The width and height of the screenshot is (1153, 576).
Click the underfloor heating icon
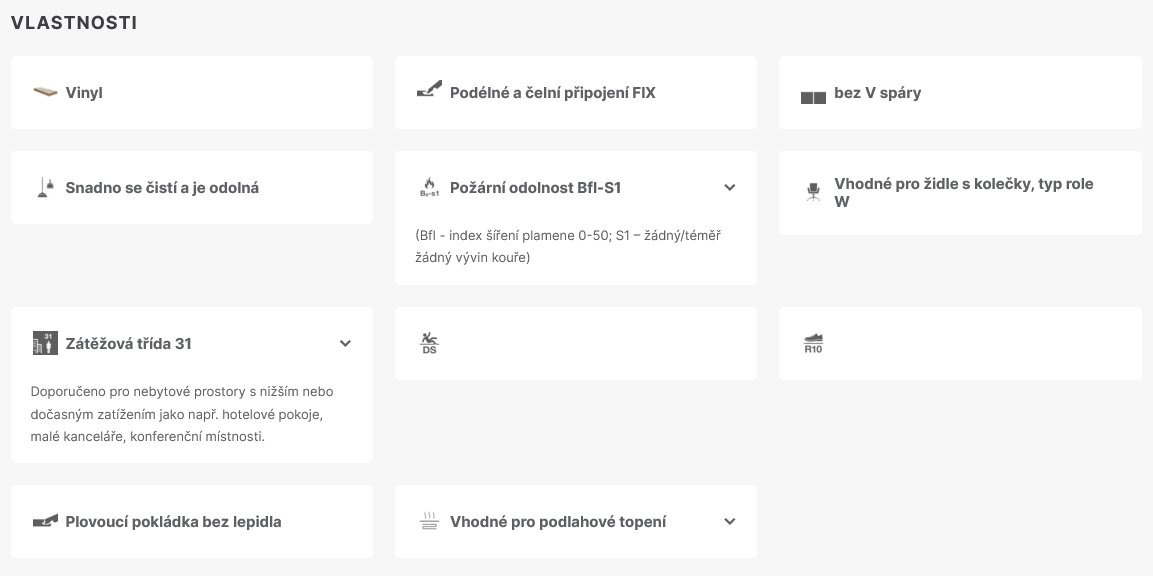click(428, 521)
